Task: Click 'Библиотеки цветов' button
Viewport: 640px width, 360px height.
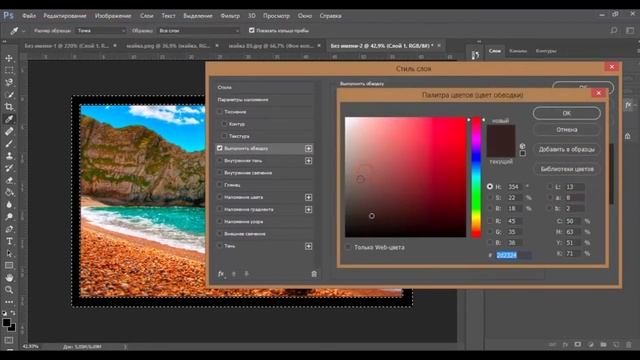Action: pos(567,169)
